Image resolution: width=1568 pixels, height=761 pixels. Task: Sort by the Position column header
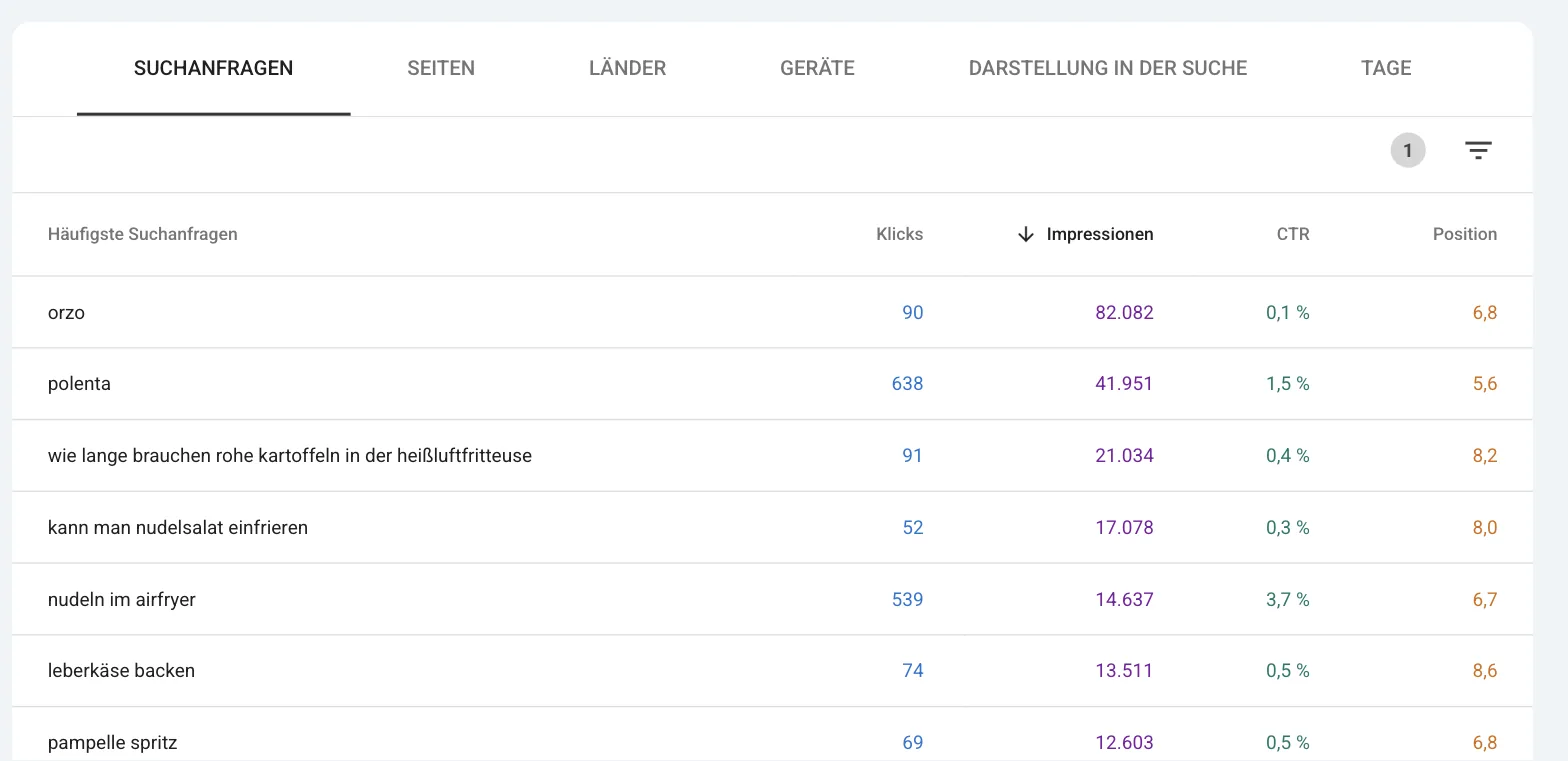(x=1465, y=234)
